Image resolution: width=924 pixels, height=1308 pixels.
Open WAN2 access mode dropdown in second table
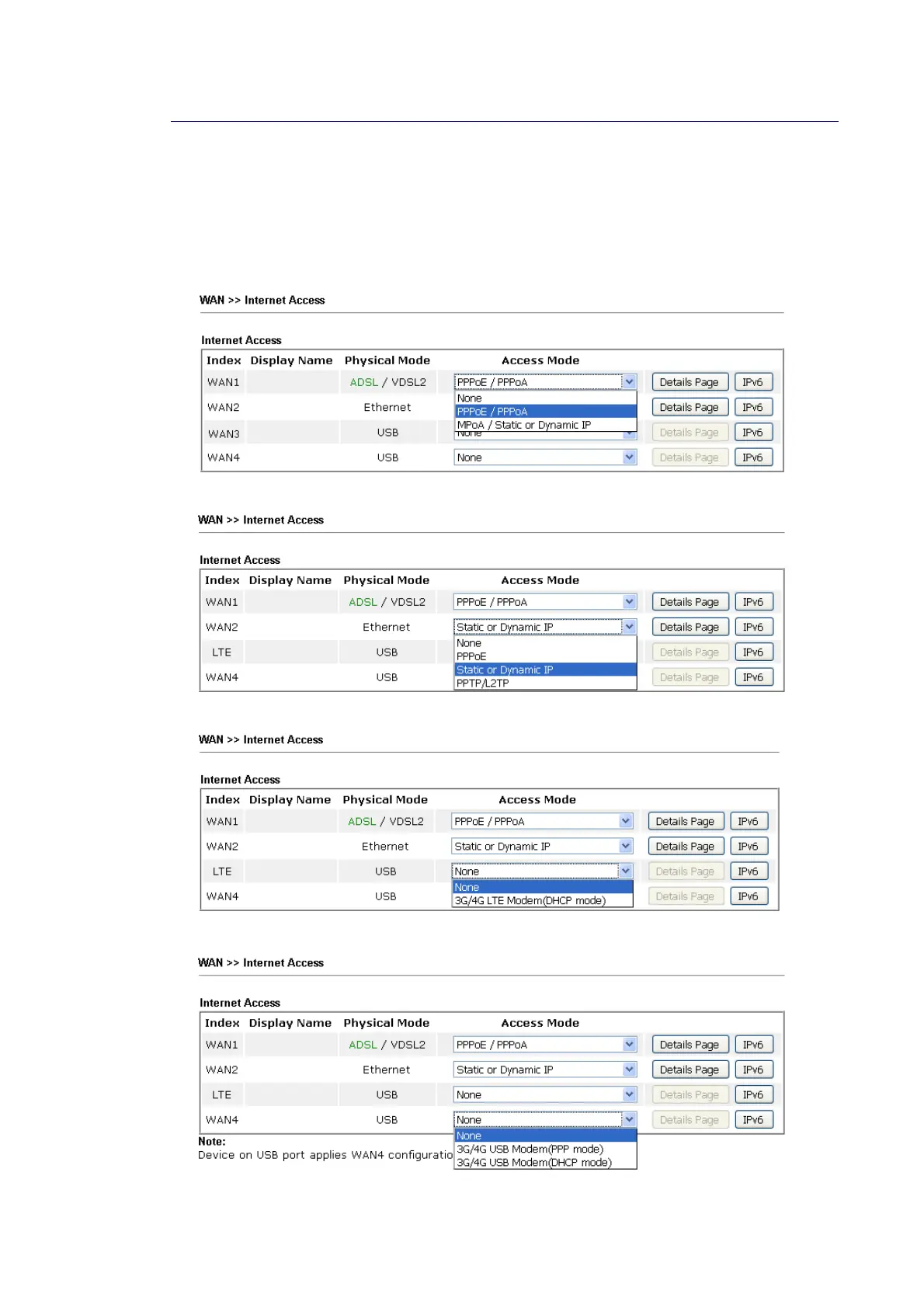545,627
